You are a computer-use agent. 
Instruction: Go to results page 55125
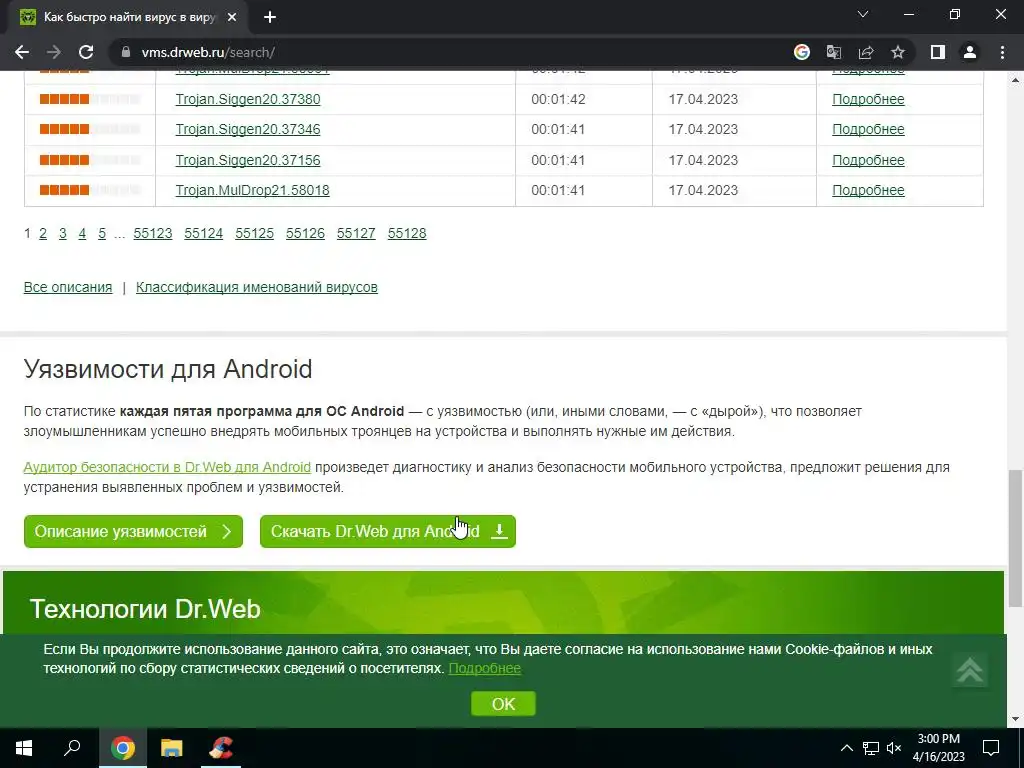(255, 233)
